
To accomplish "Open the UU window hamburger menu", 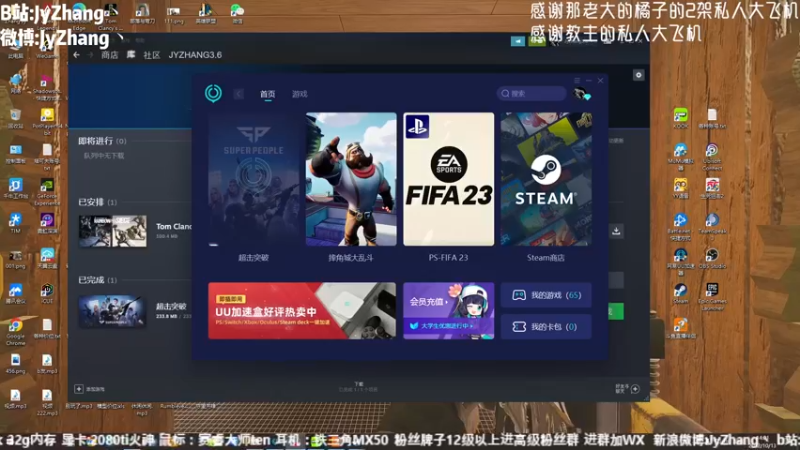I will coord(577,81).
